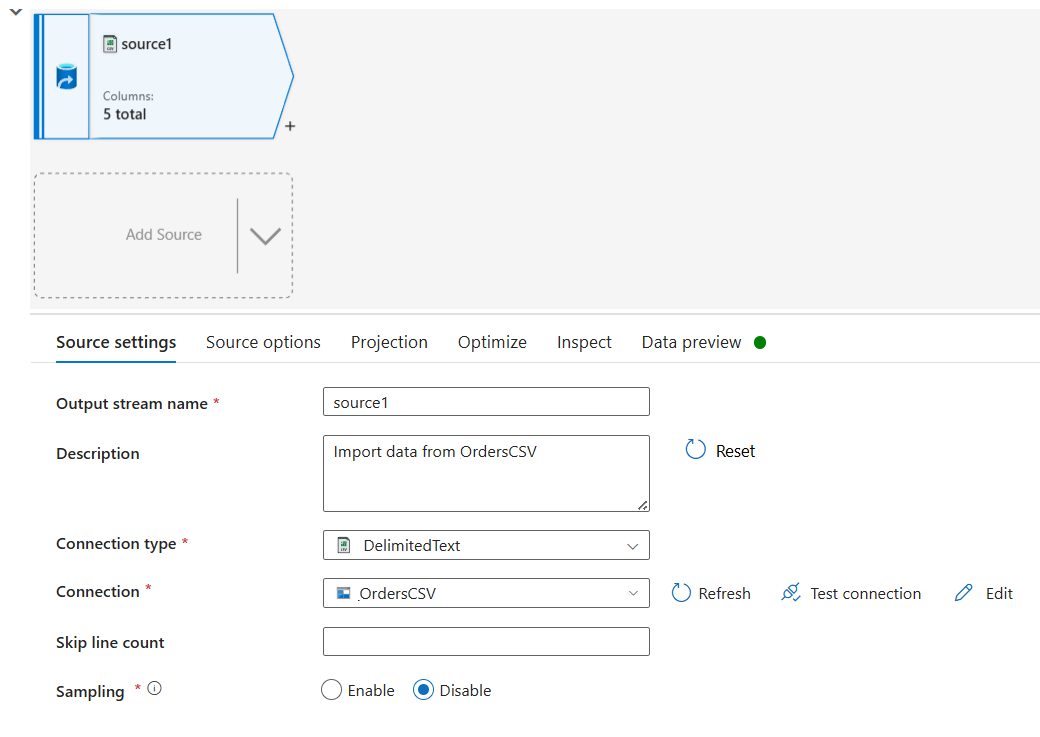Click the Edit pencil icon
The image size is (1040, 737).
pyautogui.click(x=964, y=592)
